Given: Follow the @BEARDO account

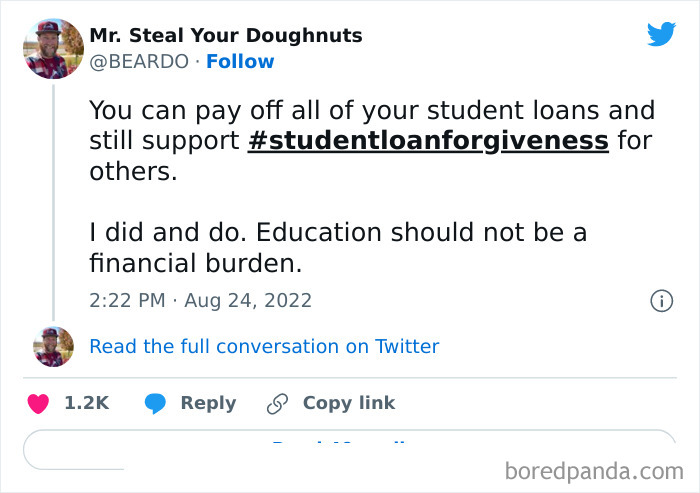Looking at the screenshot, I should [240, 61].
